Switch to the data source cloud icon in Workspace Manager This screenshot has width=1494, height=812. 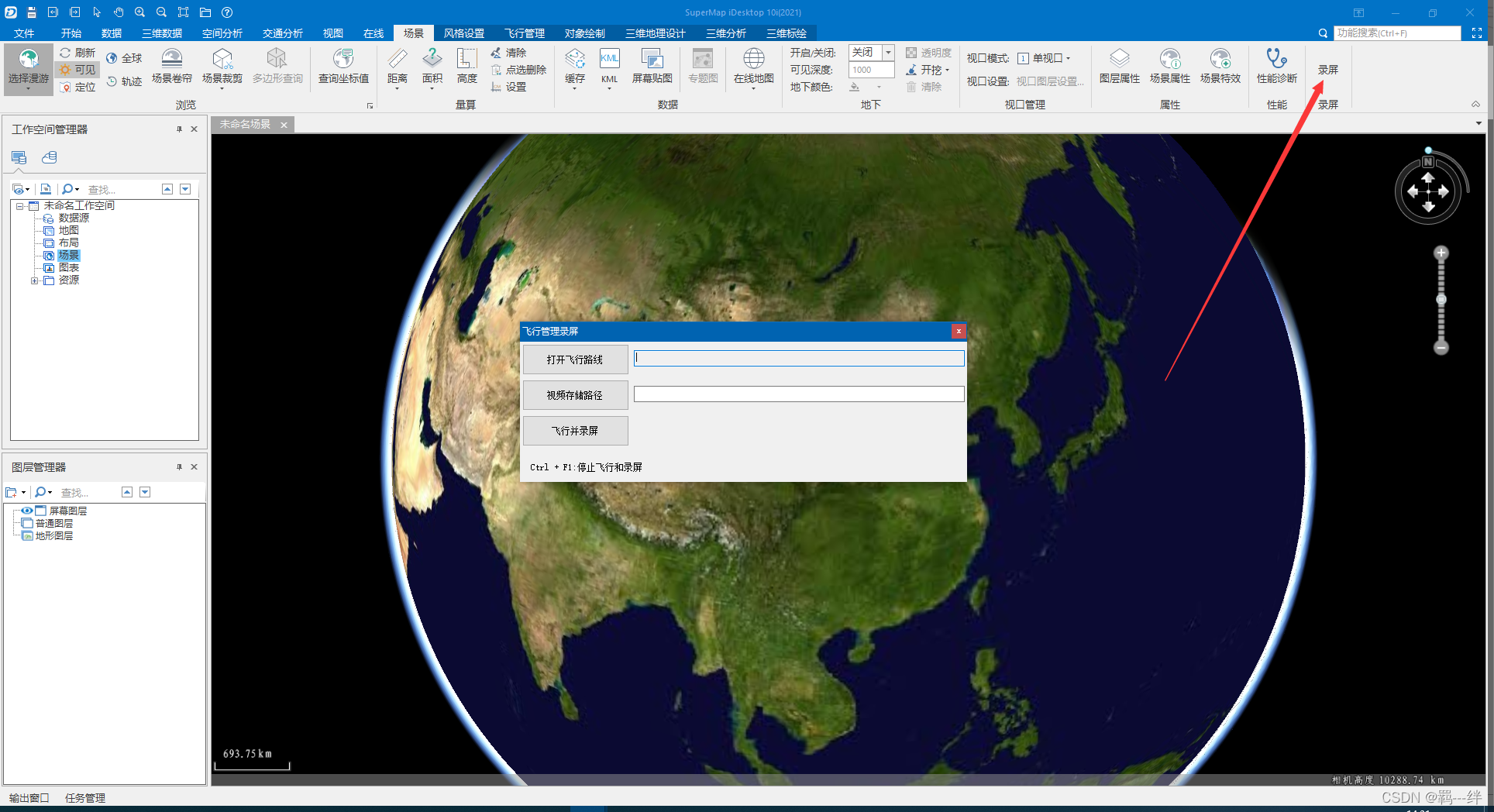click(50, 157)
